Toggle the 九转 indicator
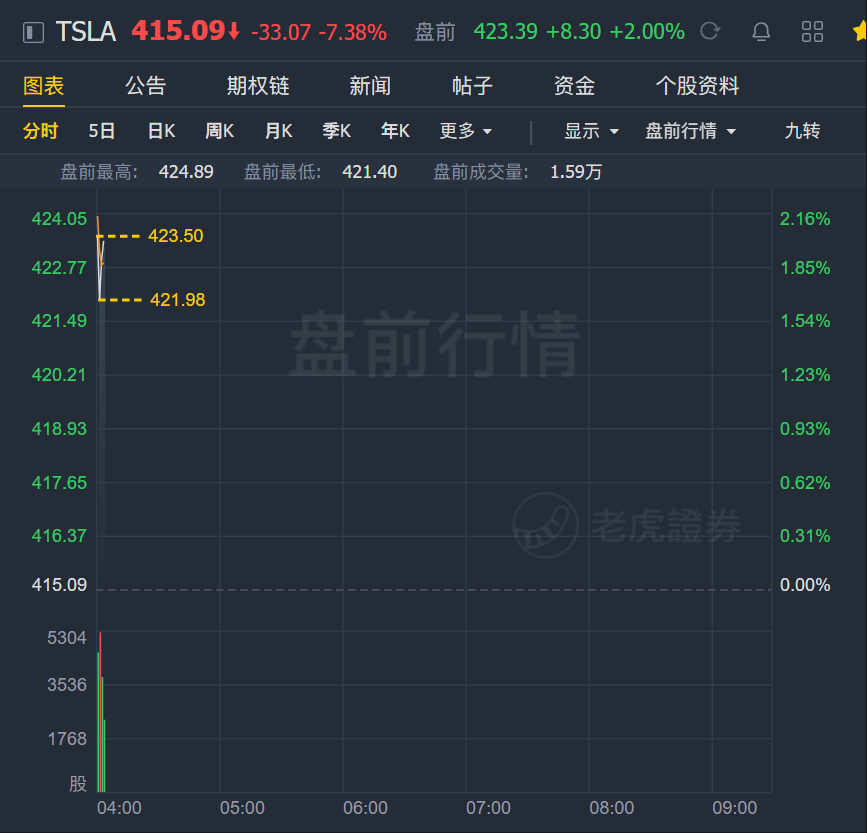Image resolution: width=867 pixels, height=833 pixels. coord(802,131)
